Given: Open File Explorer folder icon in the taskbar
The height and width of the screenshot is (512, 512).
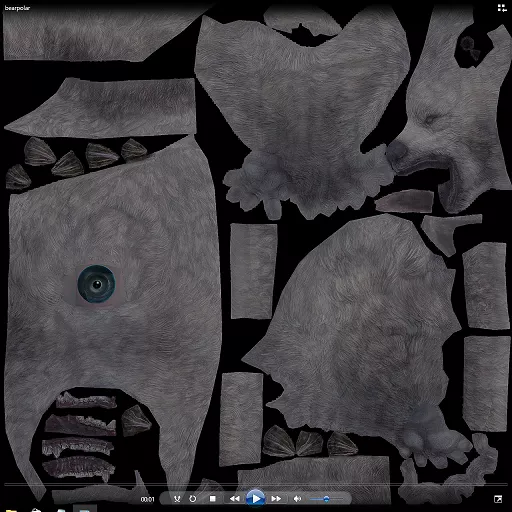Looking at the screenshot, I should [x=11, y=510].
